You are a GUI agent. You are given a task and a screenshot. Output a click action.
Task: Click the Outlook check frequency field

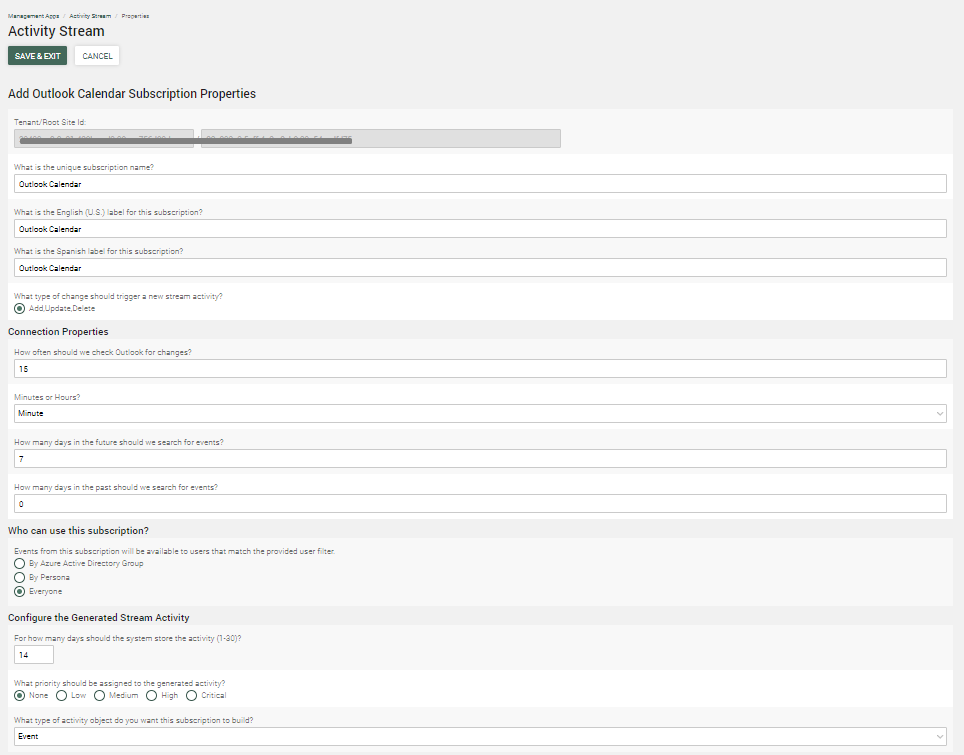(480, 369)
